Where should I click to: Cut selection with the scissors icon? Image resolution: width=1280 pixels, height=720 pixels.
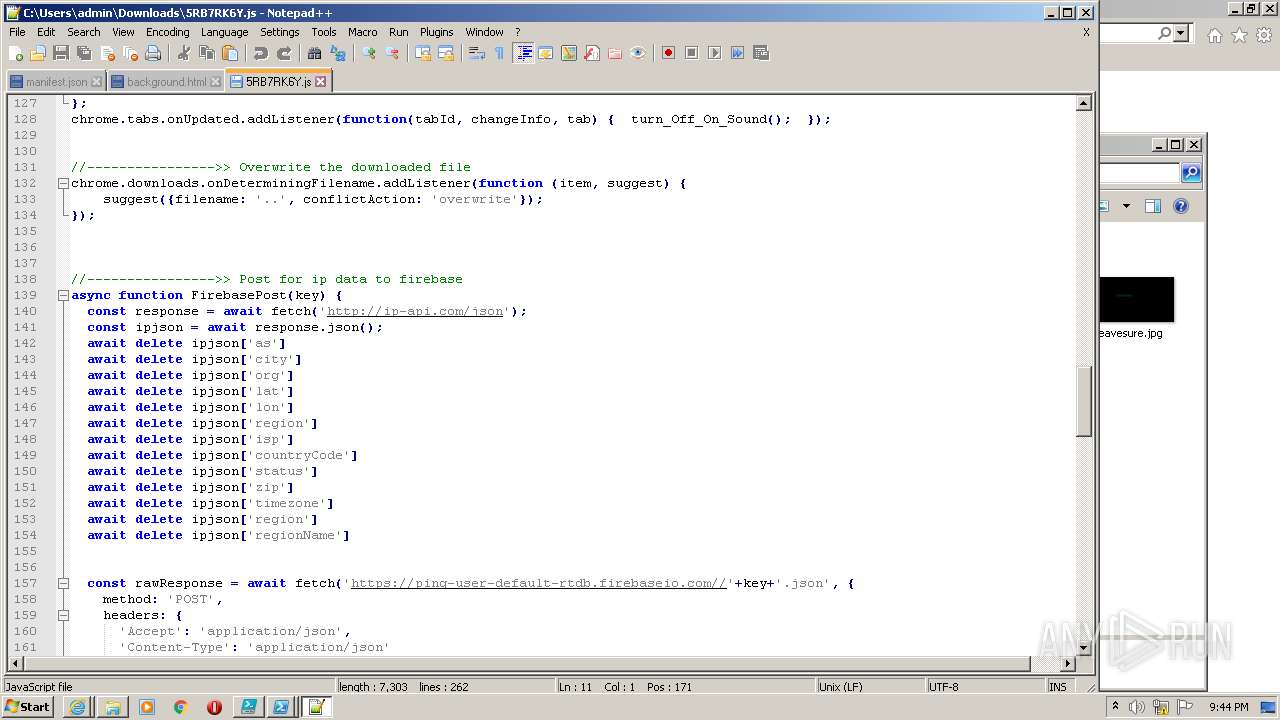coord(184,53)
